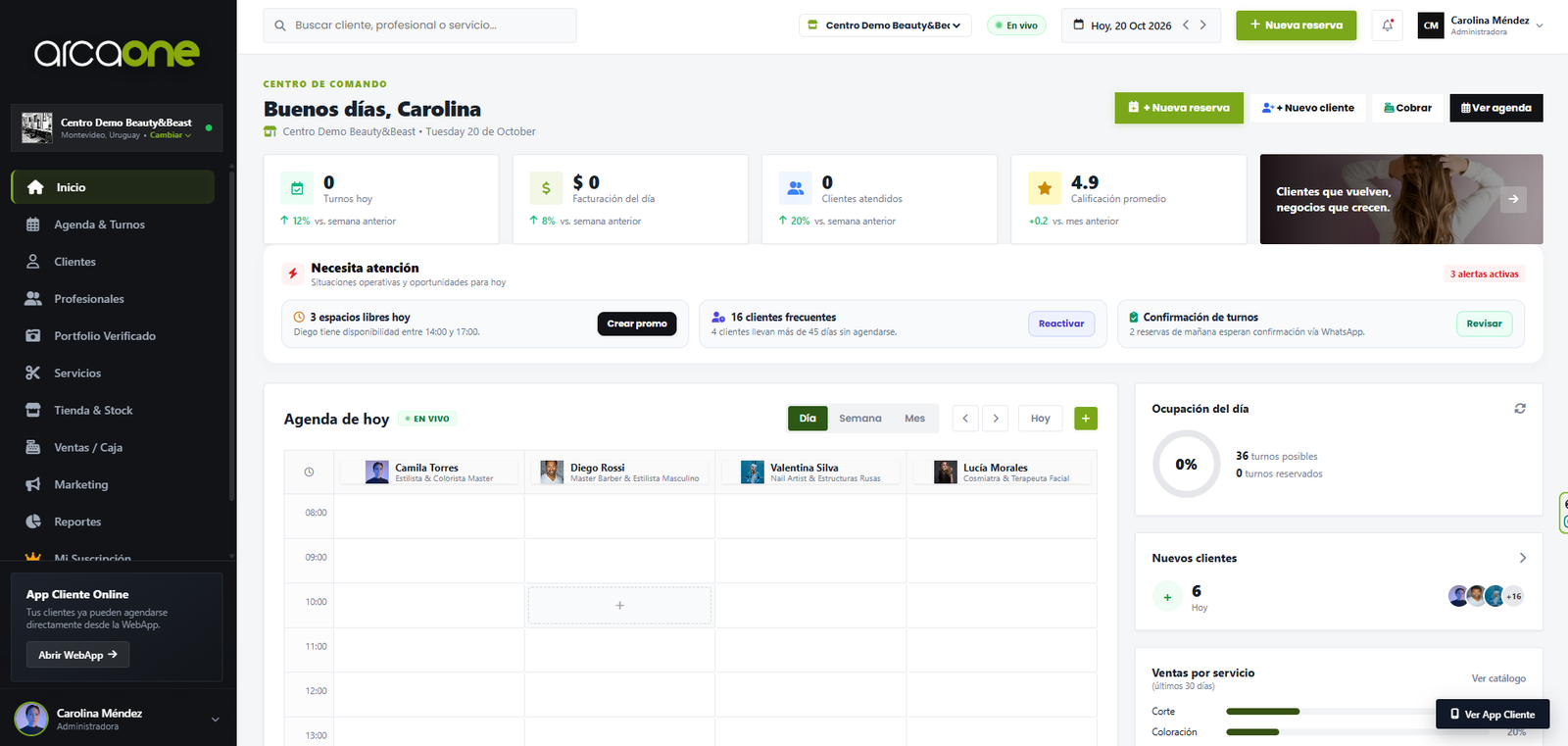
Task: Open the Reportes pie chart icon
Action: (33, 522)
